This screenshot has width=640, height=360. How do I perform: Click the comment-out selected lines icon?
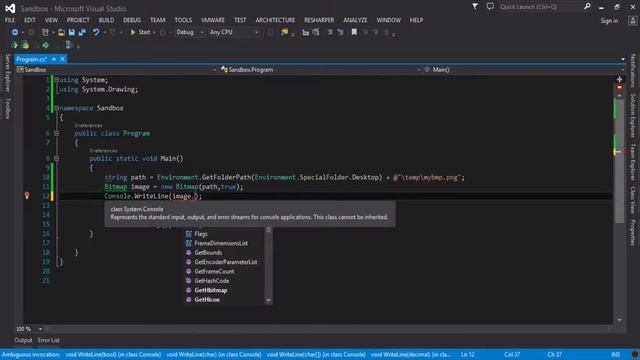click(329, 32)
